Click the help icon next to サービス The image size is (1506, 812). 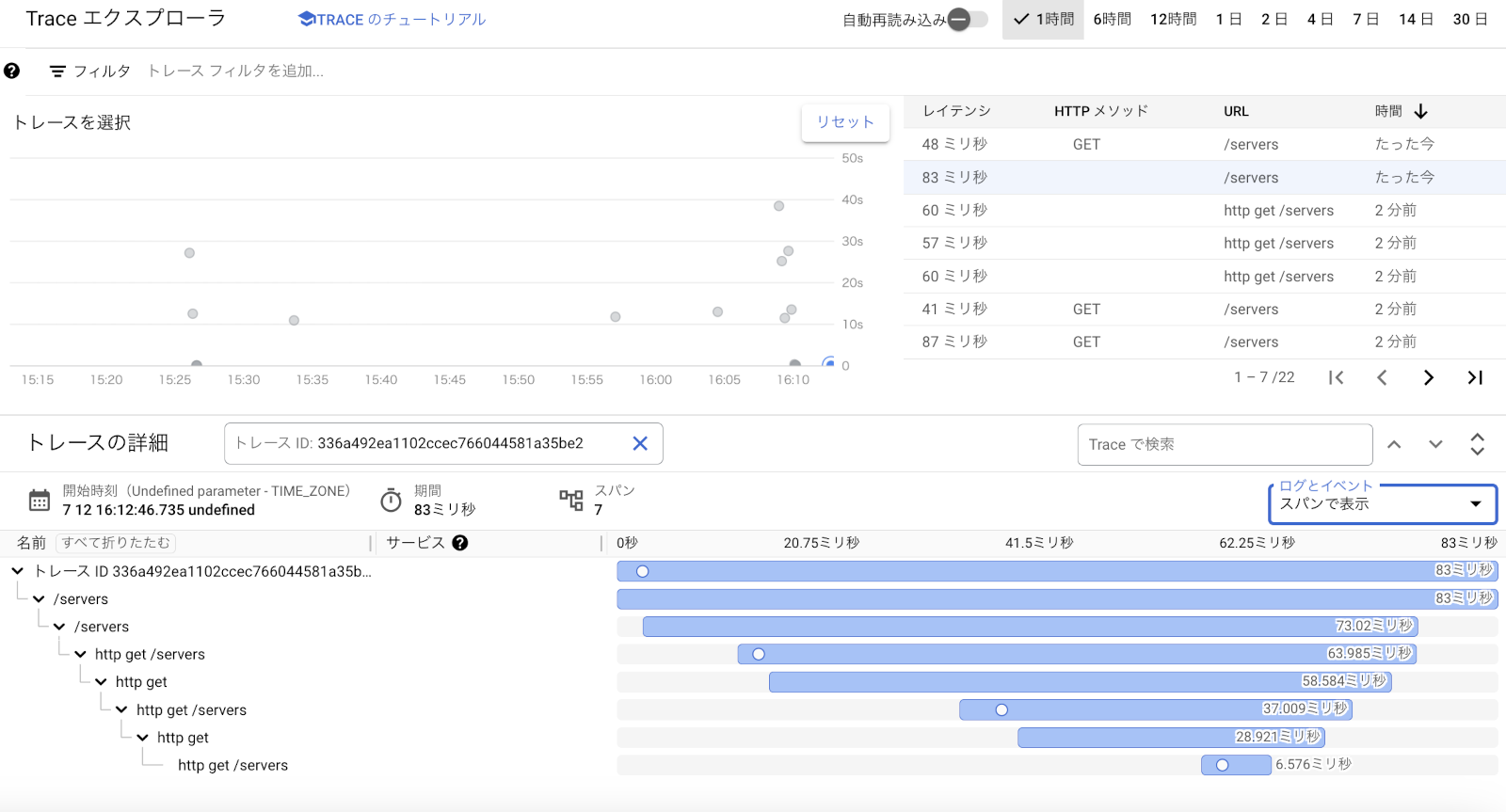[460, 542]
